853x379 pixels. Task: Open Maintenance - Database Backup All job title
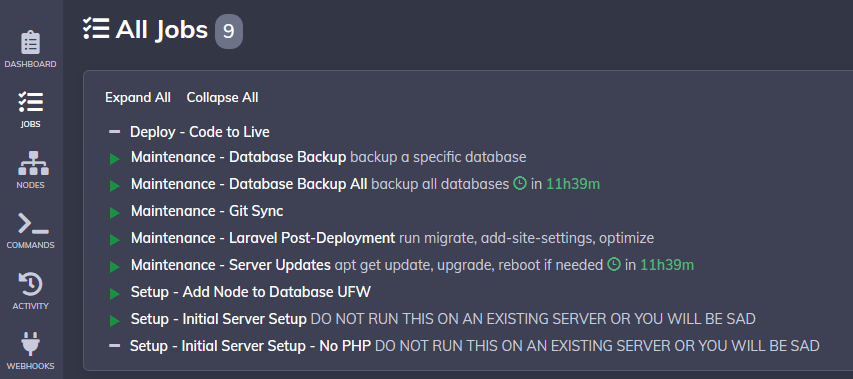click(249, 184)
